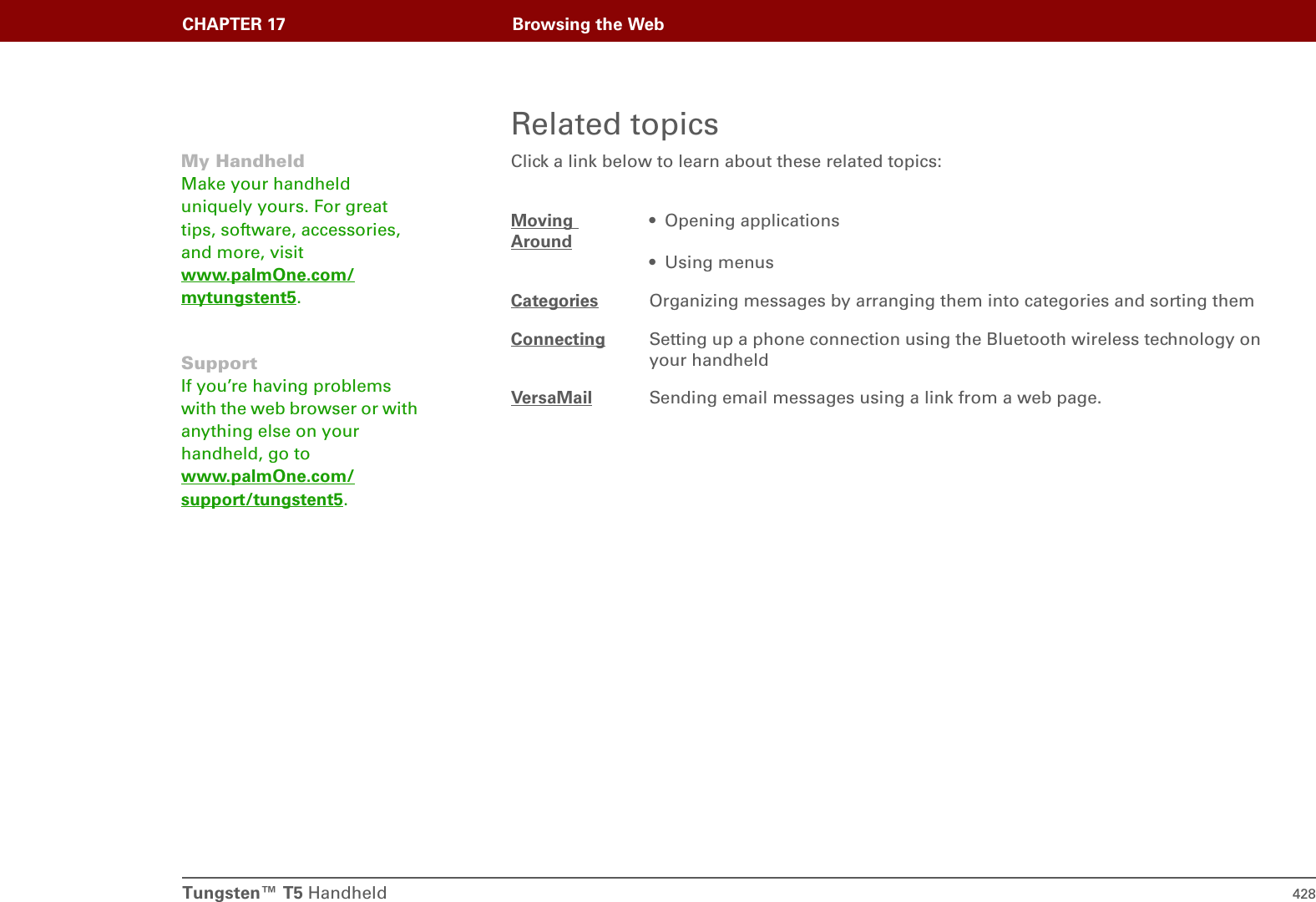Click 'Make your handheld uniquely yours' sidebar text
The height and width of the screenshot is (902, 1316).
pos(291,218)
